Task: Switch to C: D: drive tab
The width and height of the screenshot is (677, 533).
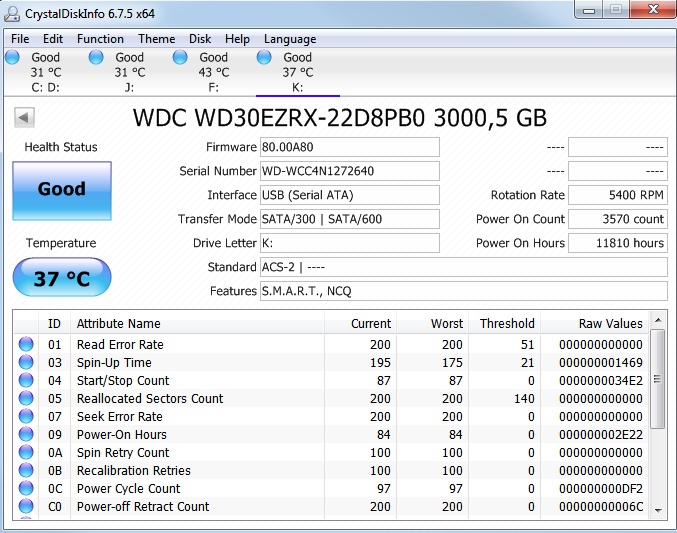Action: (x=45, y=72)
